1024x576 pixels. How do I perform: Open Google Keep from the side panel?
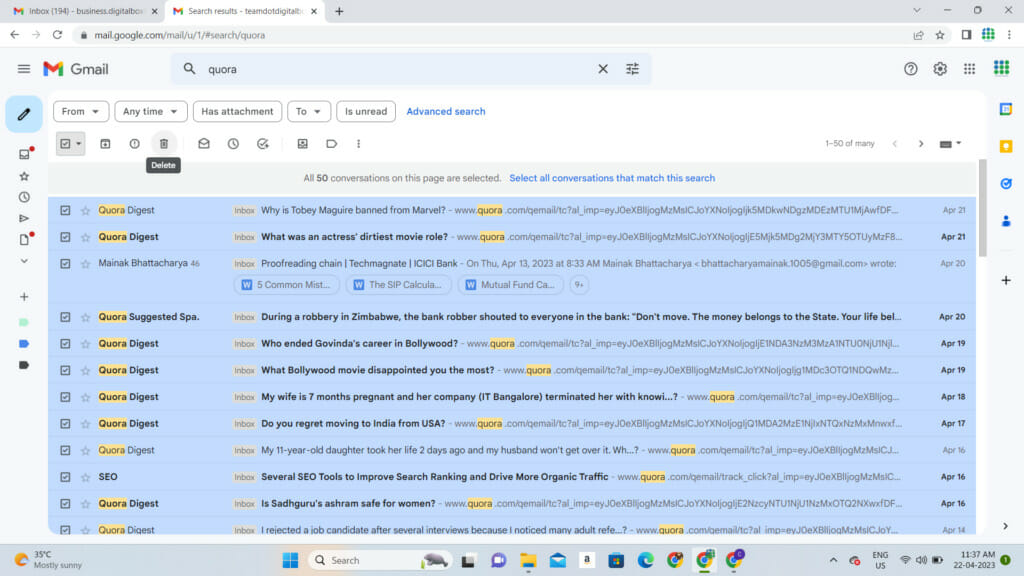coord(1007,148)
